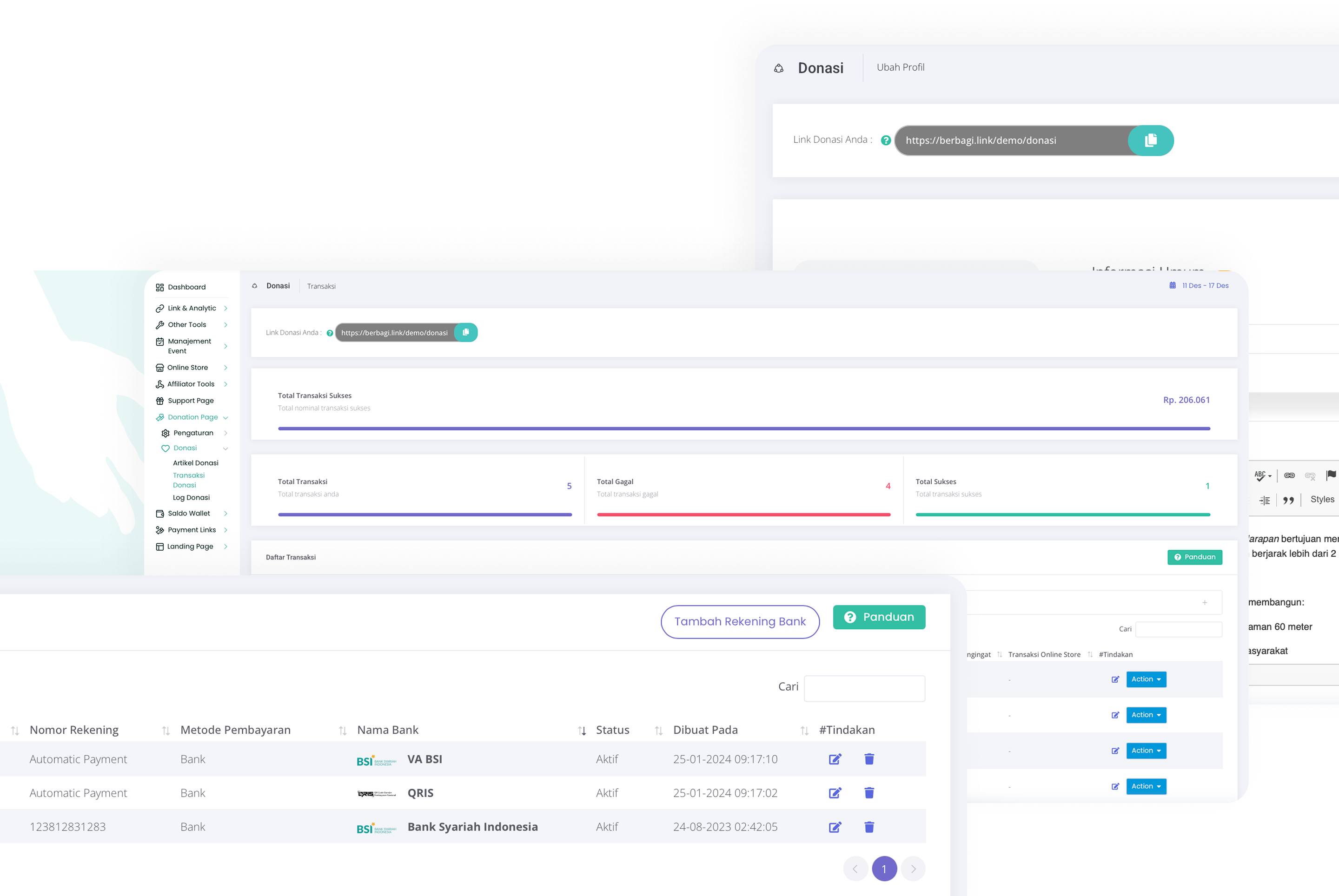Collapse the Donation Page sidebar menu
This screenshot has height=896, width=1339.
point(193,416)
